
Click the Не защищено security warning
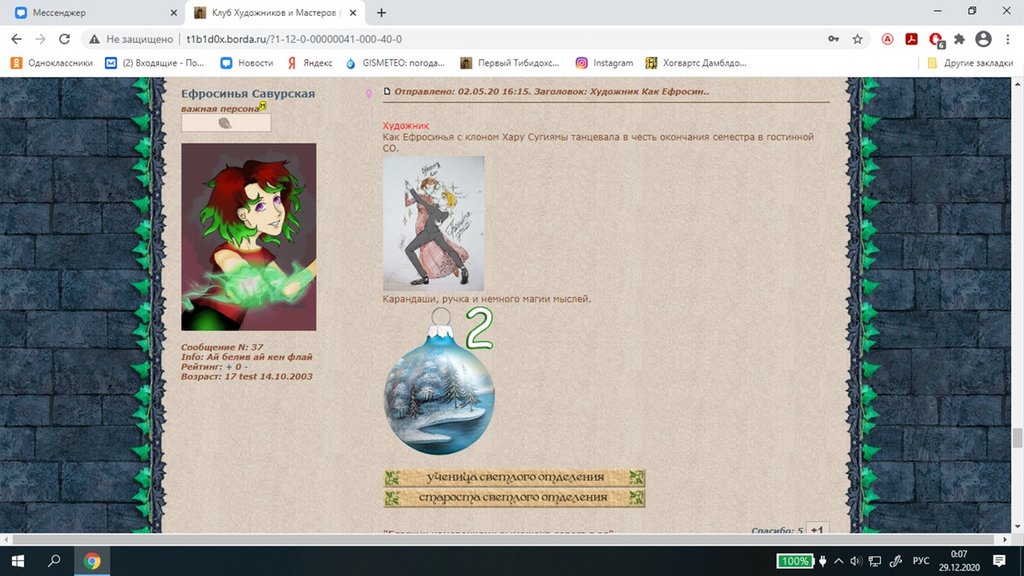(131, 39)
